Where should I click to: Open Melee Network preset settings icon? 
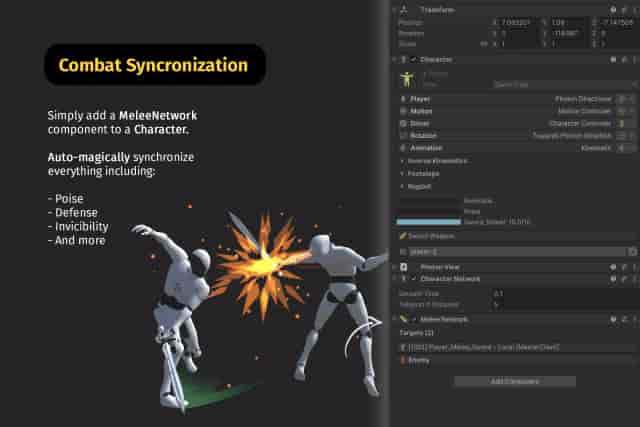[622, 319]
